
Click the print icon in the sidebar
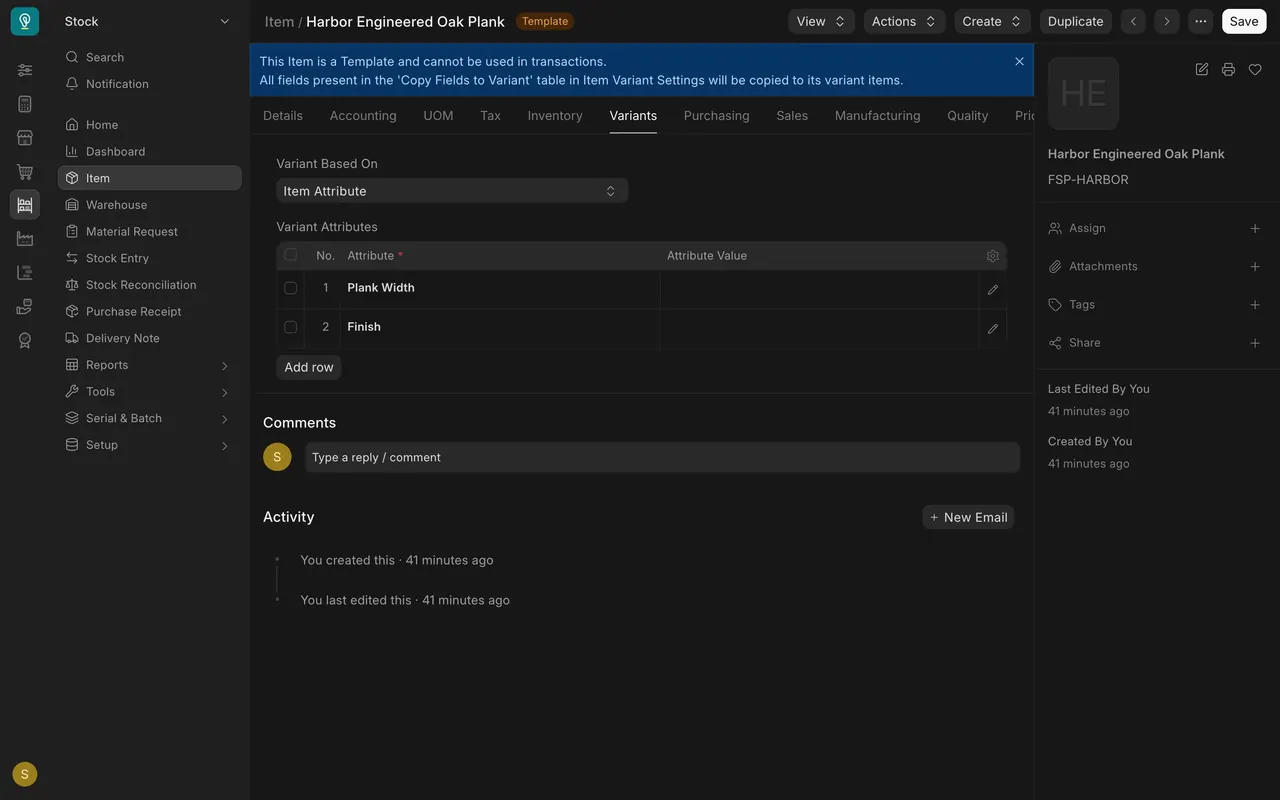coord(1228,69)
